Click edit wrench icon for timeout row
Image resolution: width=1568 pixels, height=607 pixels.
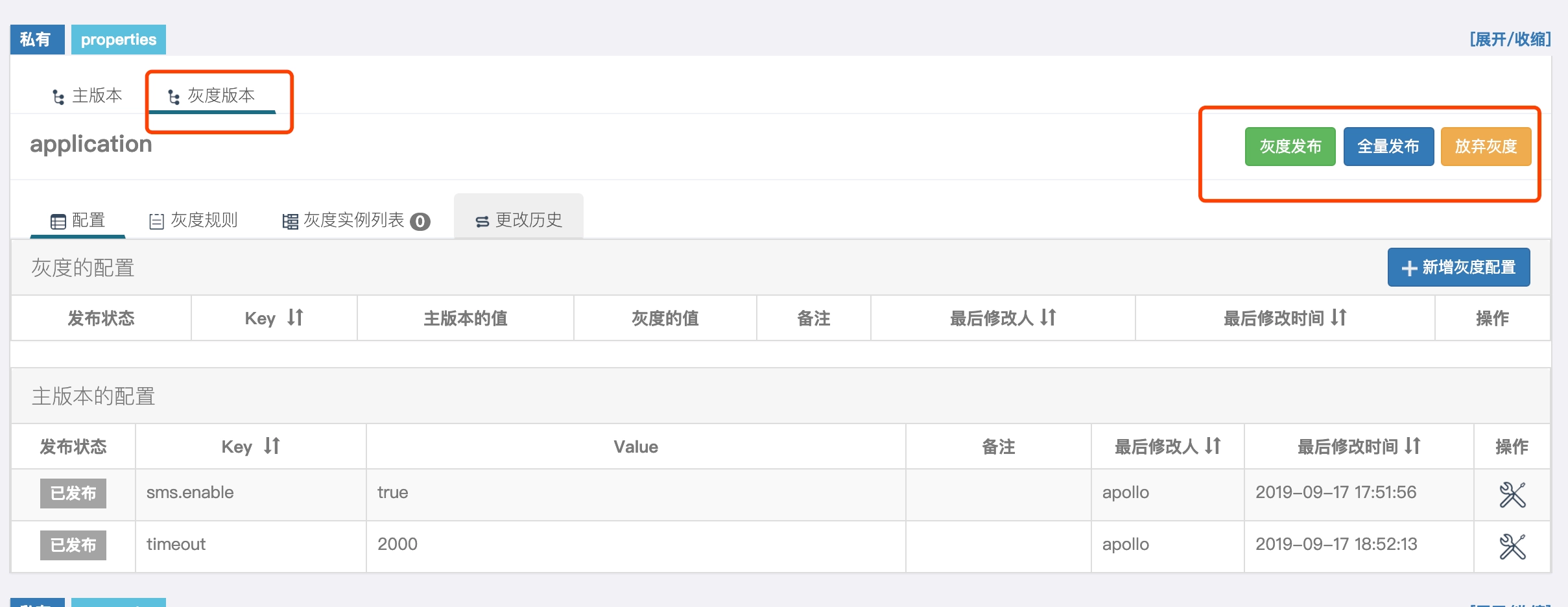tap(1512, 547)
